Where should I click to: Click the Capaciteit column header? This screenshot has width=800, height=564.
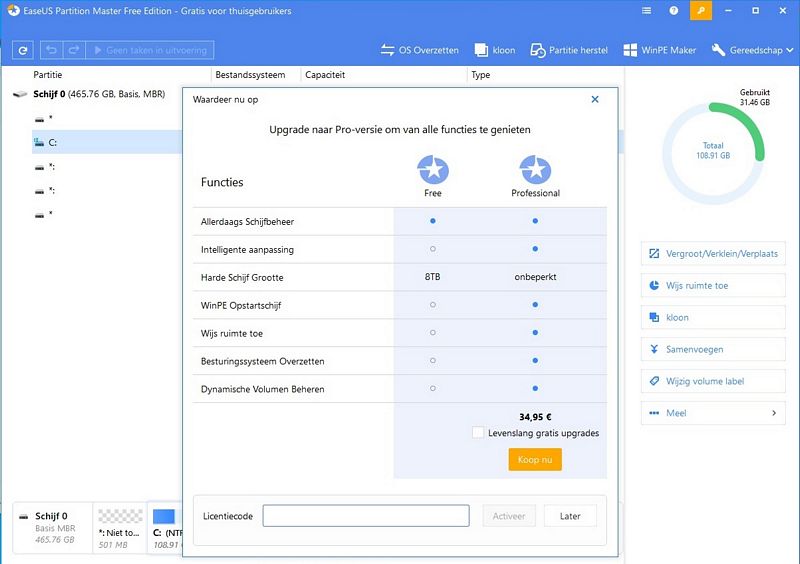point(325,75)
